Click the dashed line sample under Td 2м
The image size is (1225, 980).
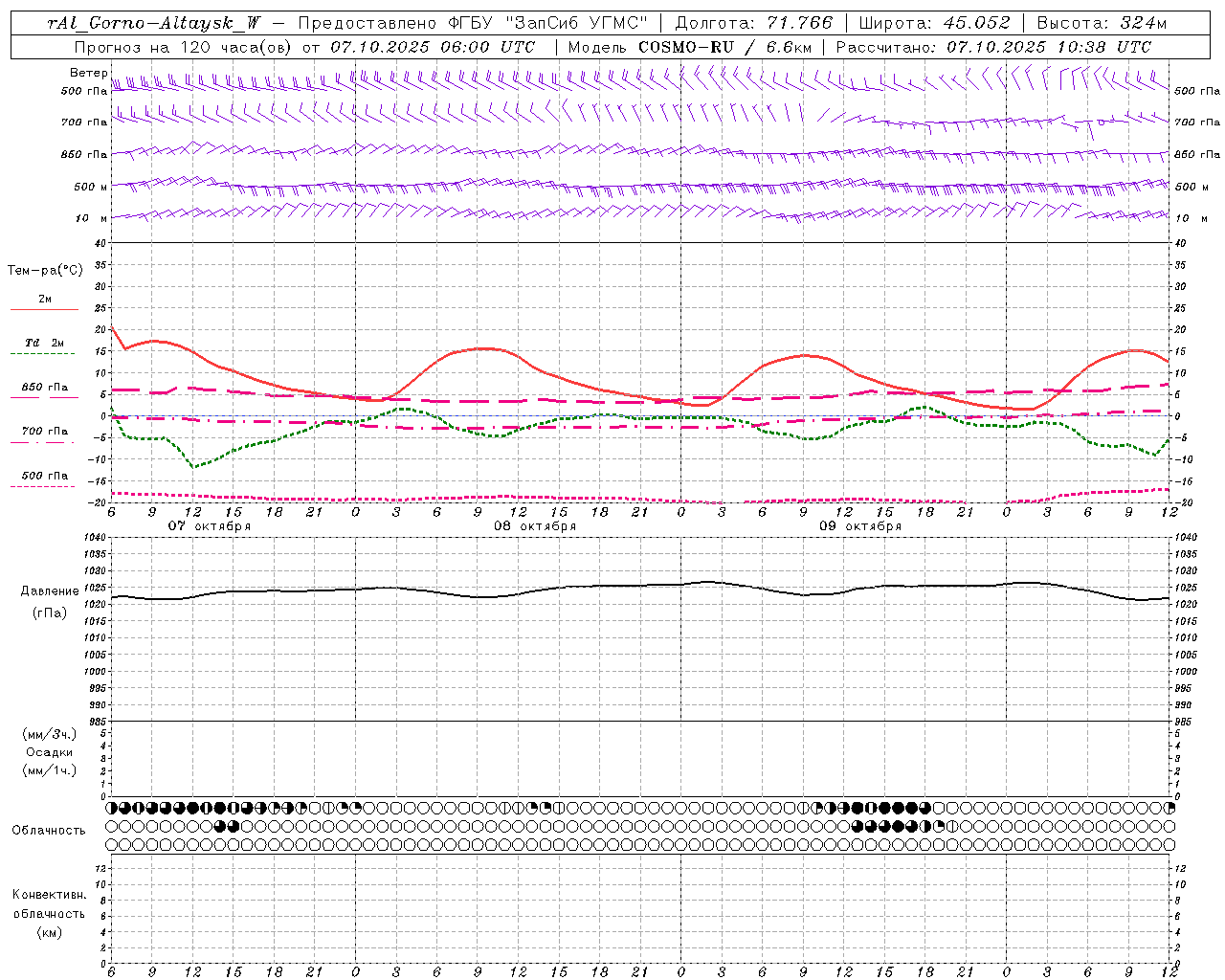coord(43,354)
